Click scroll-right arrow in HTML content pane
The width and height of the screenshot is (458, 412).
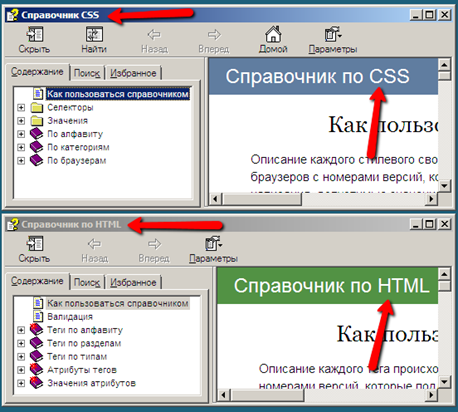pyautogui.click(x=432, y=395)
